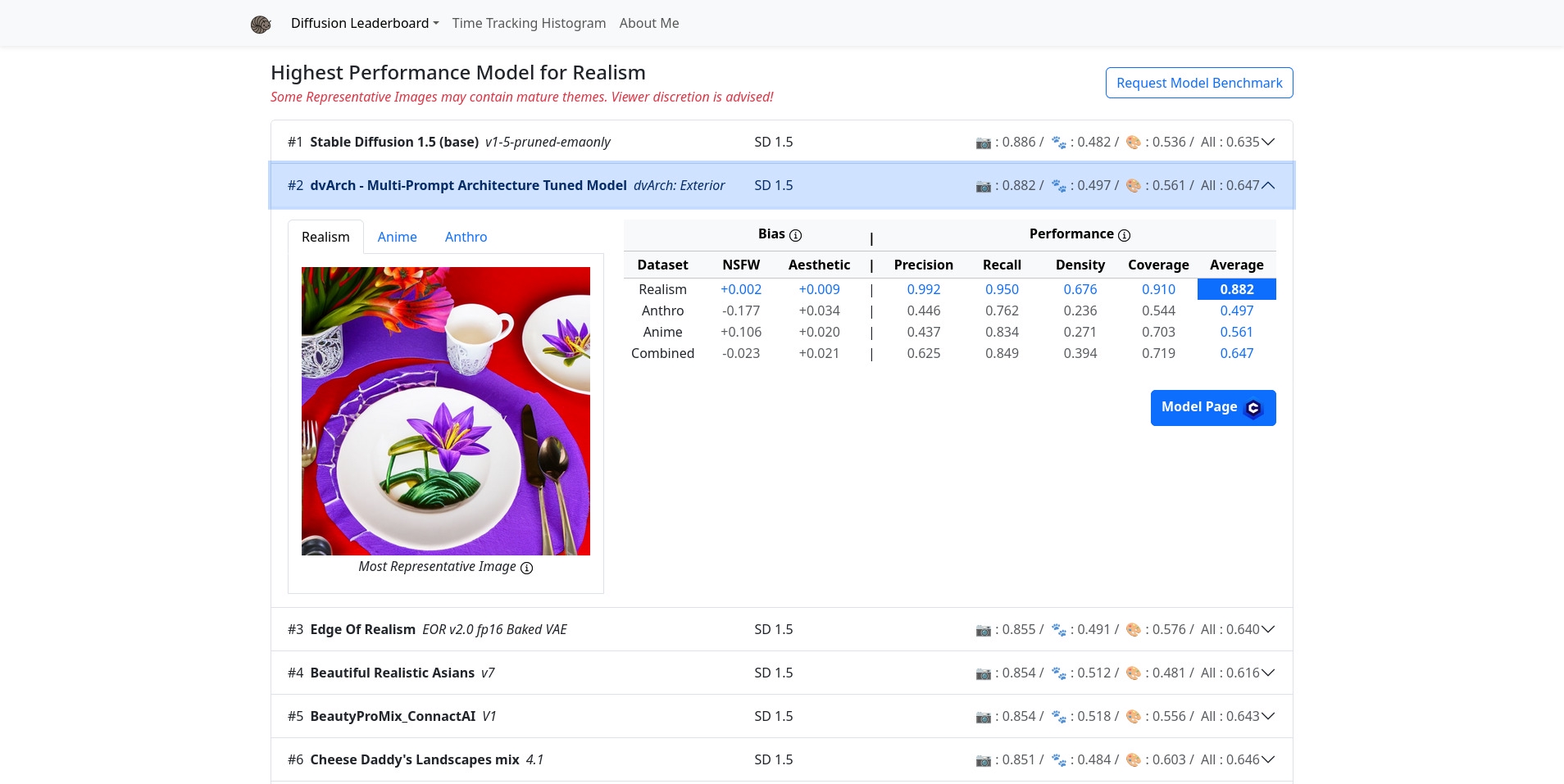Open the Diffusion Leaderboard dropdown menu
The image size is (1564, 784).
(x=365, y=23)
